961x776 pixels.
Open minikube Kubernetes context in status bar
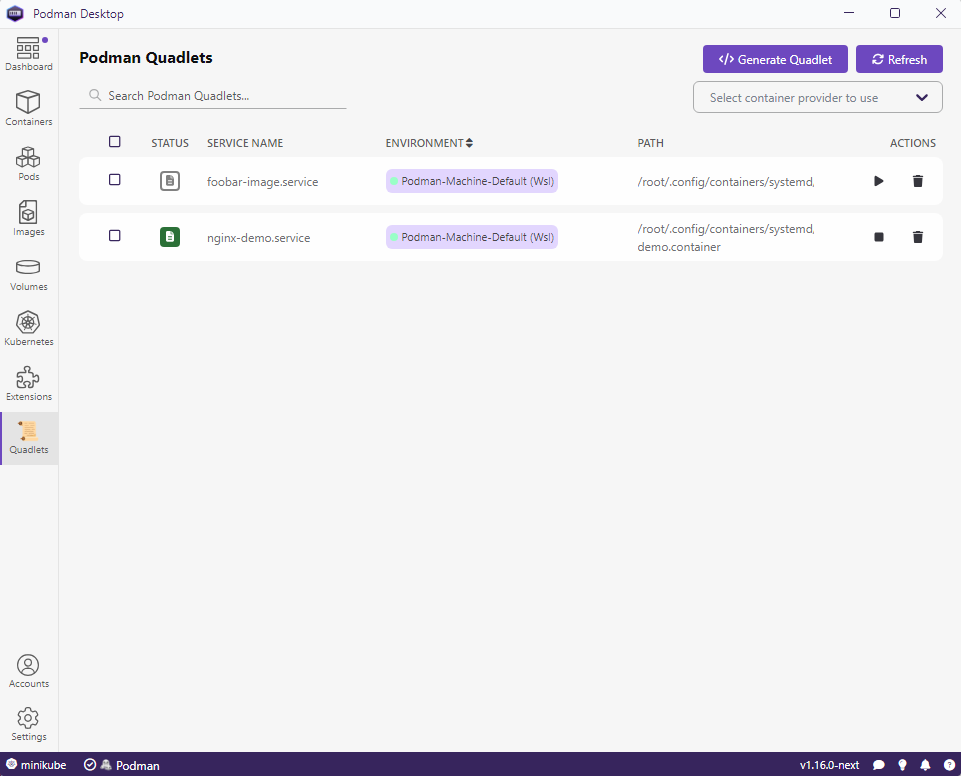[36, 765]
